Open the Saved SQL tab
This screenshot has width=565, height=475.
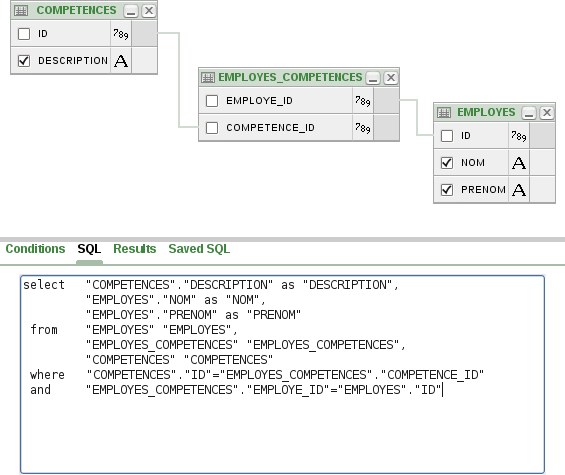pos(199,249)
